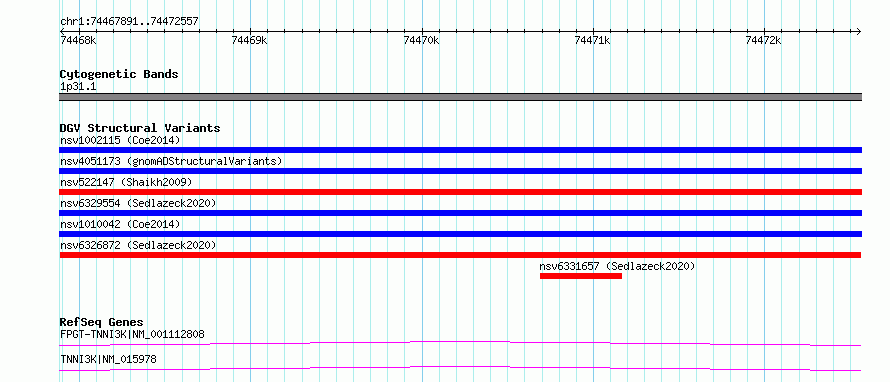Click the 74468k ruler position
Viewport: 890px width, 382px height.
78,40
